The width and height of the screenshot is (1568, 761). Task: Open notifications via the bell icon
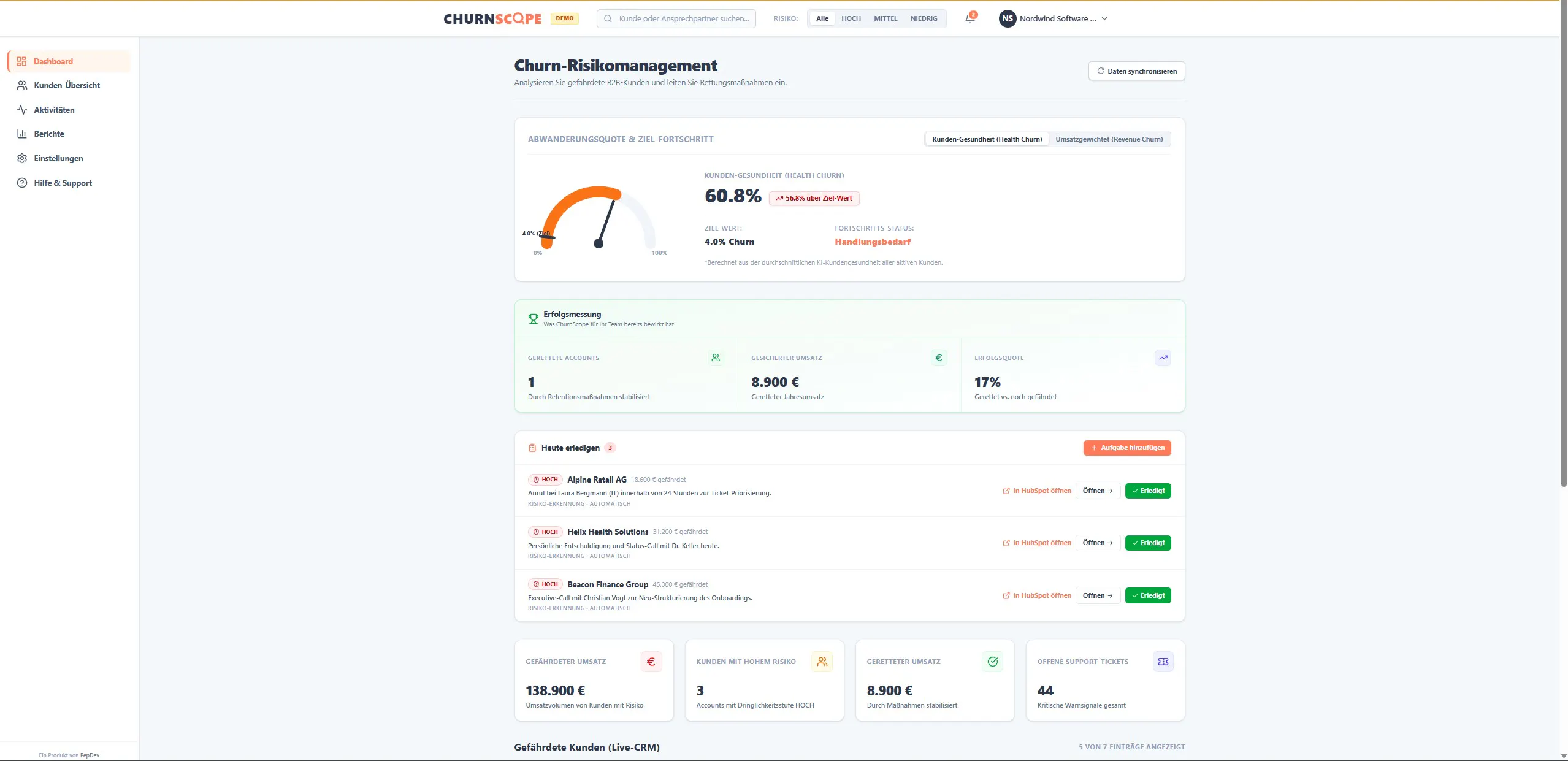click(969, 19)
